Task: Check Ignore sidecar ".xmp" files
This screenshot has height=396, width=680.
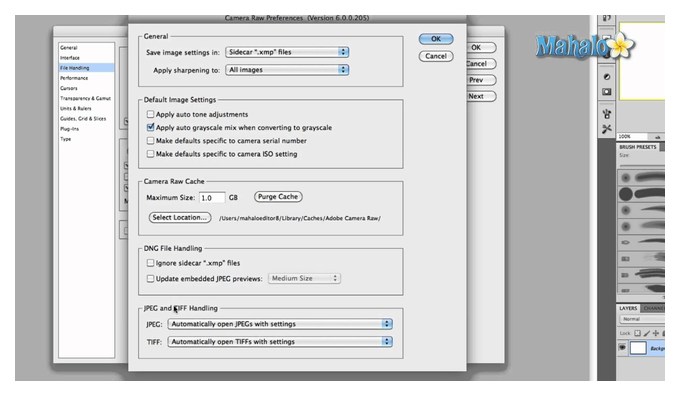Action: click(150, 263)
